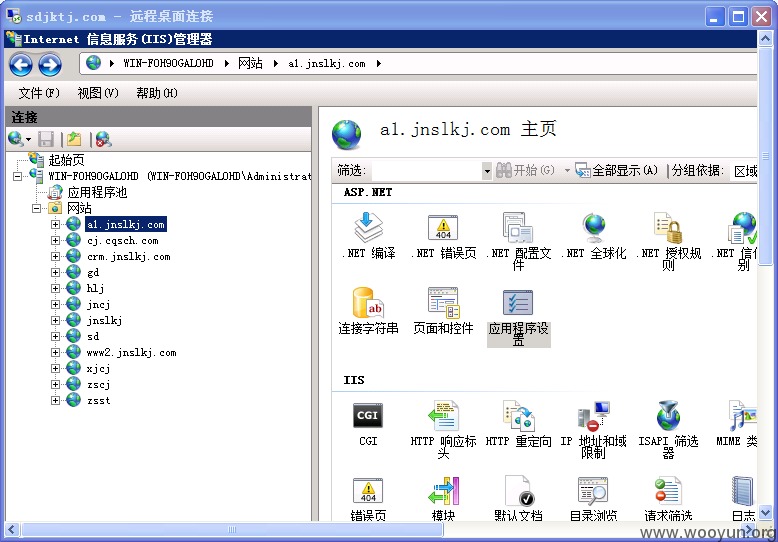Click the vertical scrollbar up arrow

click(x=765, y=38)
